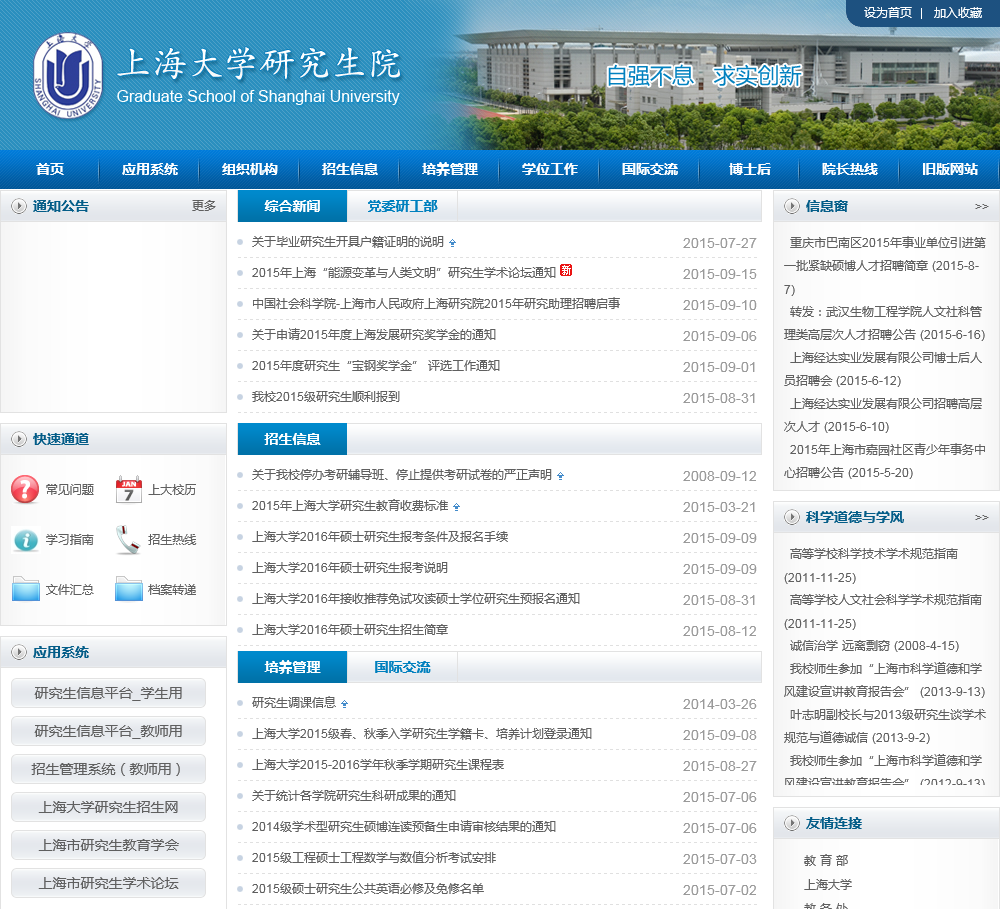1000x909 pixels.
Task: Open 应用系统 in the navigation bar
Action: pos(150,169)
